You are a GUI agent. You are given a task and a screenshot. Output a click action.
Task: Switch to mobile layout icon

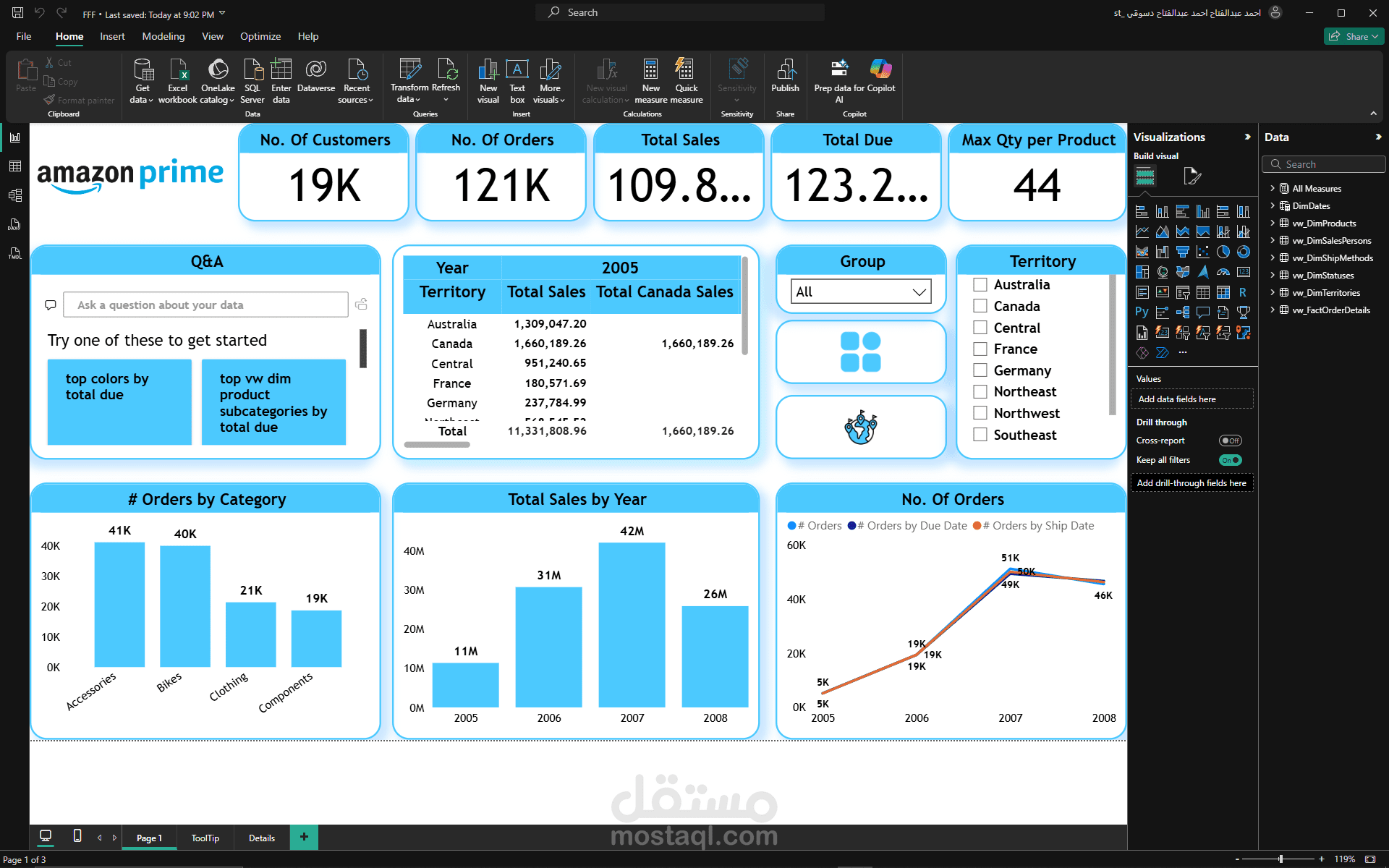pos(77,836)
